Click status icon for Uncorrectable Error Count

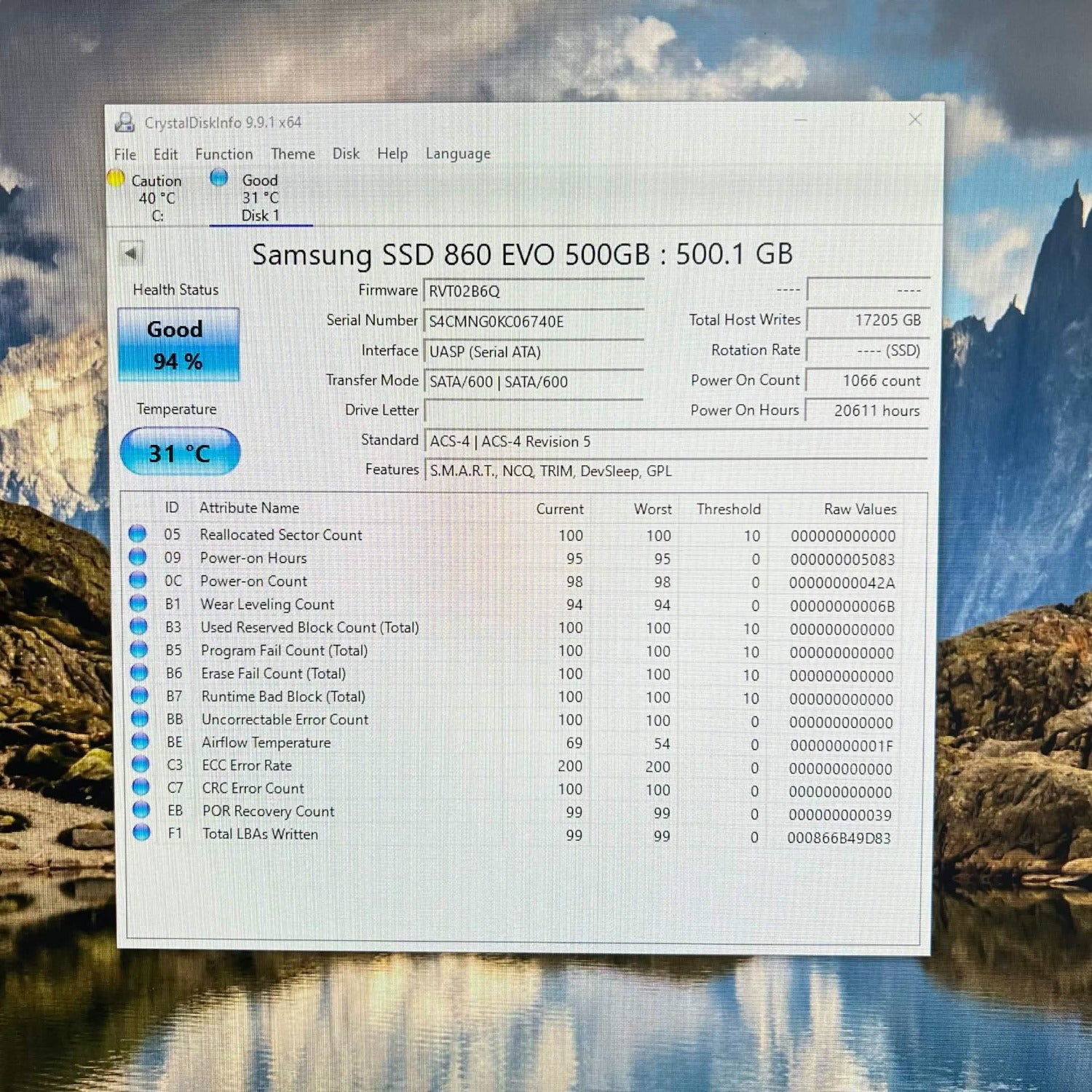click(140, 719)
